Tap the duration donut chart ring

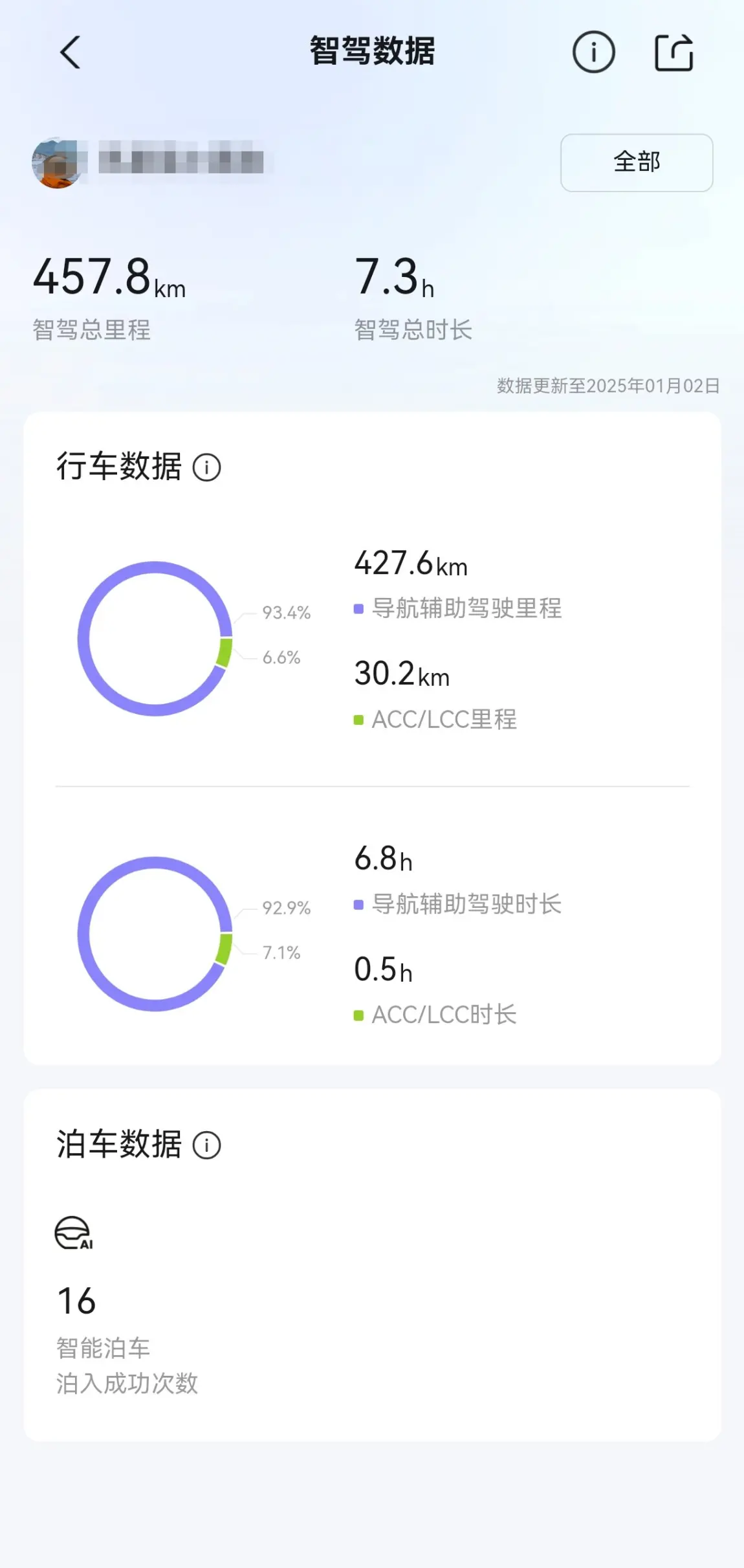click(x=82, y=934)
